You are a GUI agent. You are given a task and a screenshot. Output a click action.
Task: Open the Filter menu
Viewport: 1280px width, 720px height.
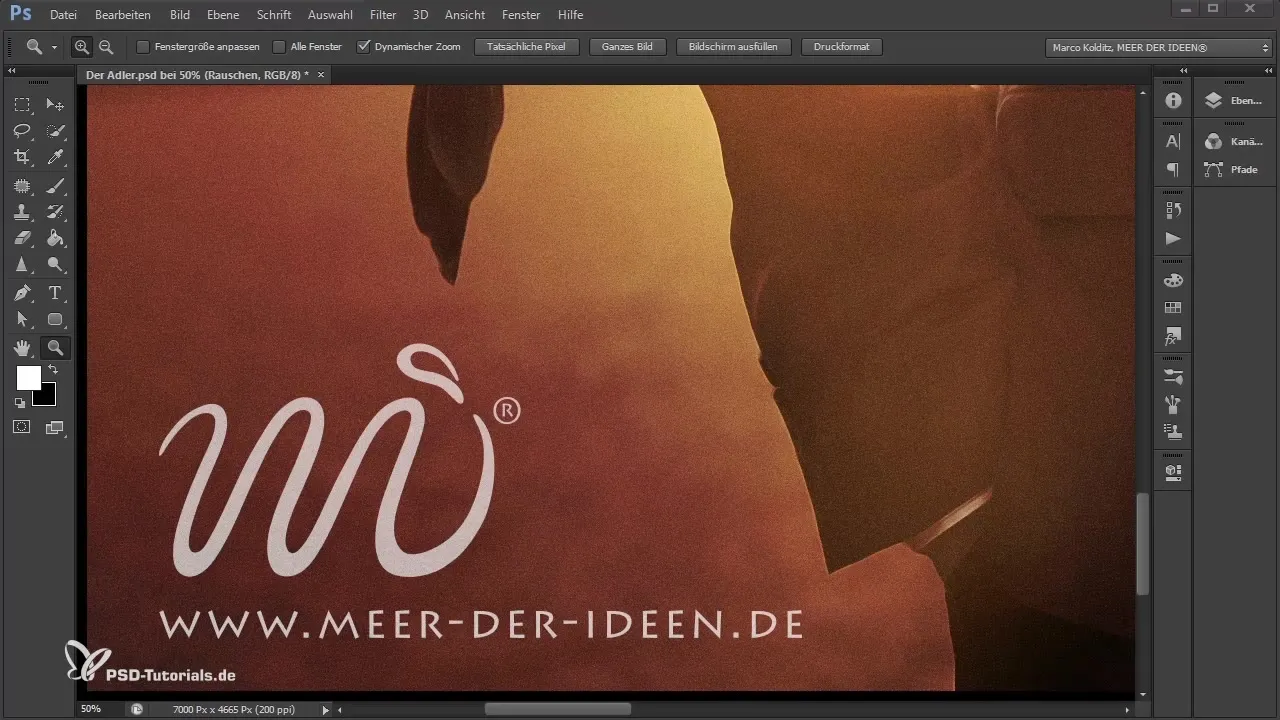(383, 15)
